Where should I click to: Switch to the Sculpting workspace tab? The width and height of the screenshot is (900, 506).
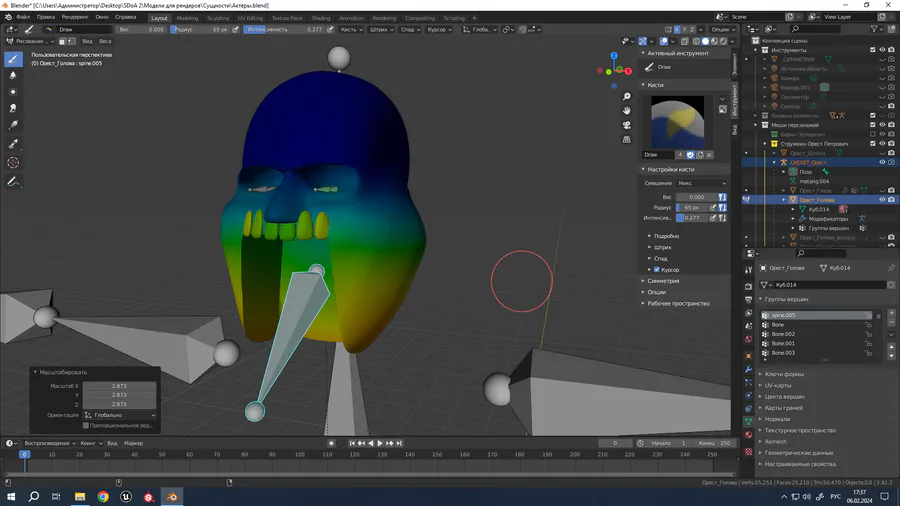[x=218, y=18]
